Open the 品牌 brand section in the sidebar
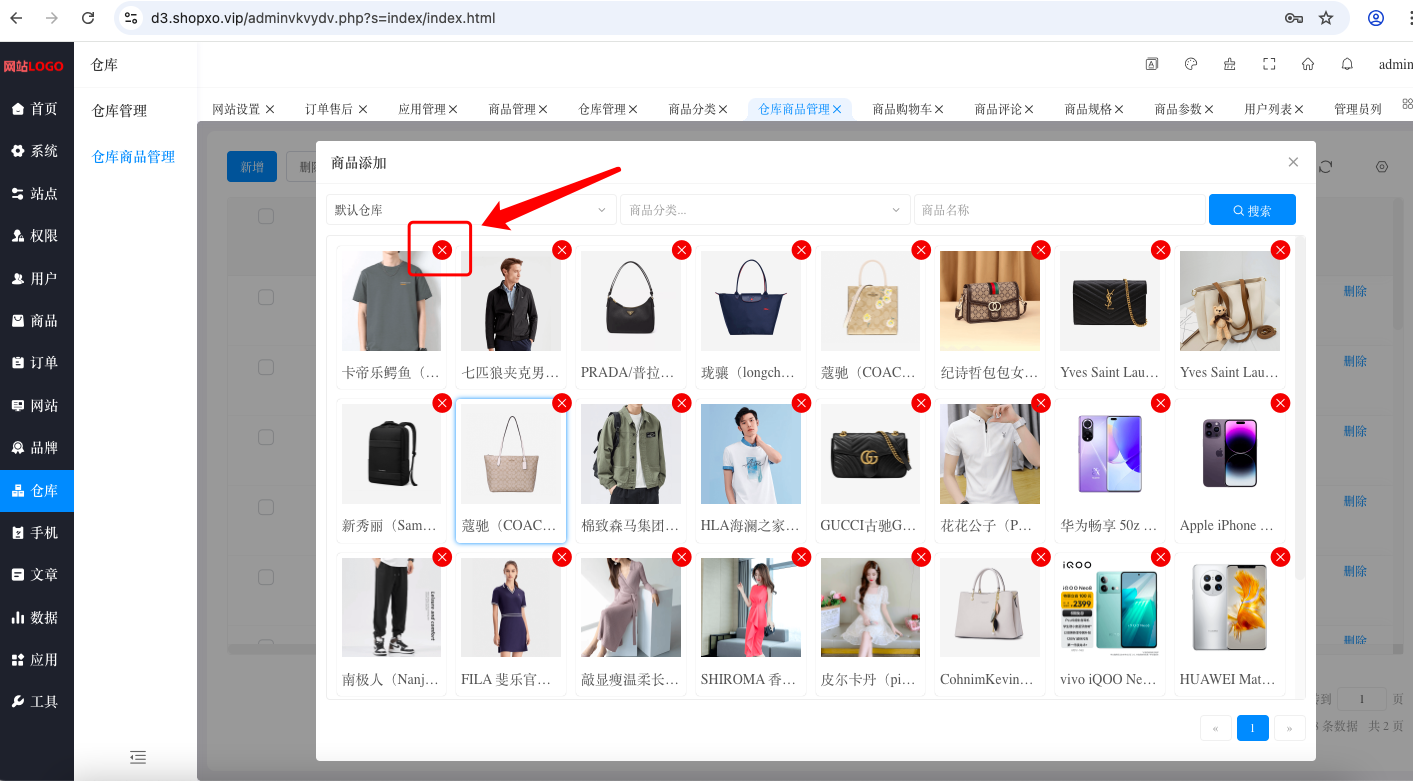 coord(36,448)
